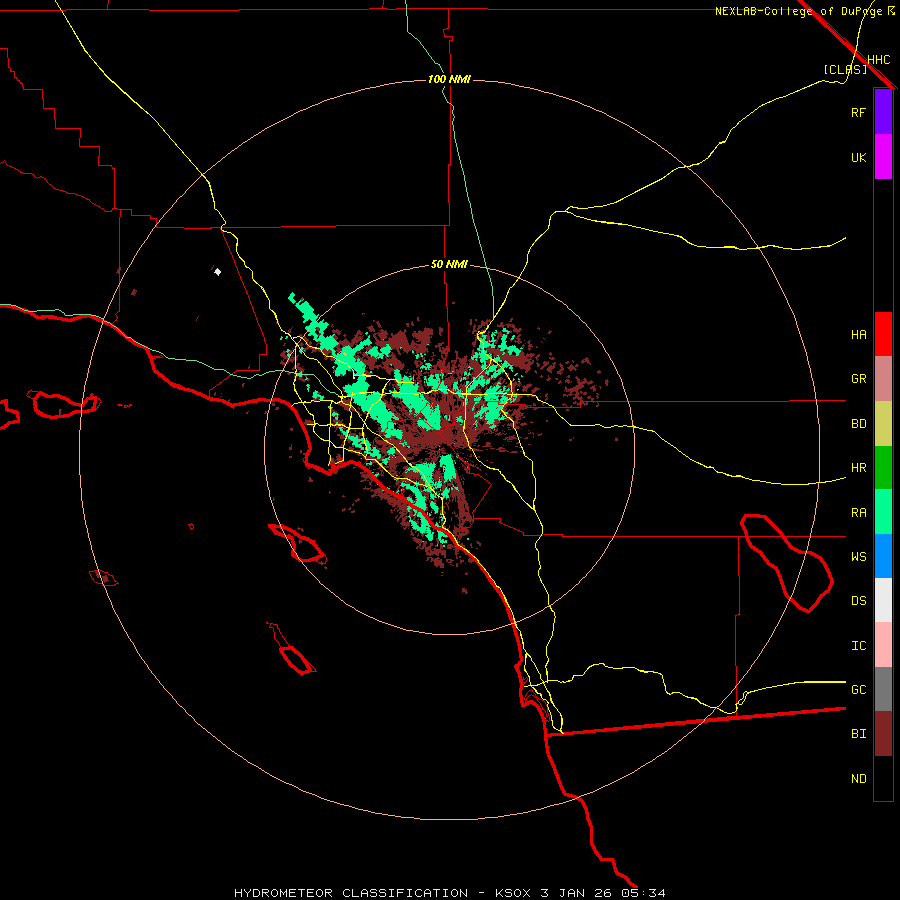Click the Hydrometeor Classification KSOX title text
900x900 pixels.
(449, 893)
